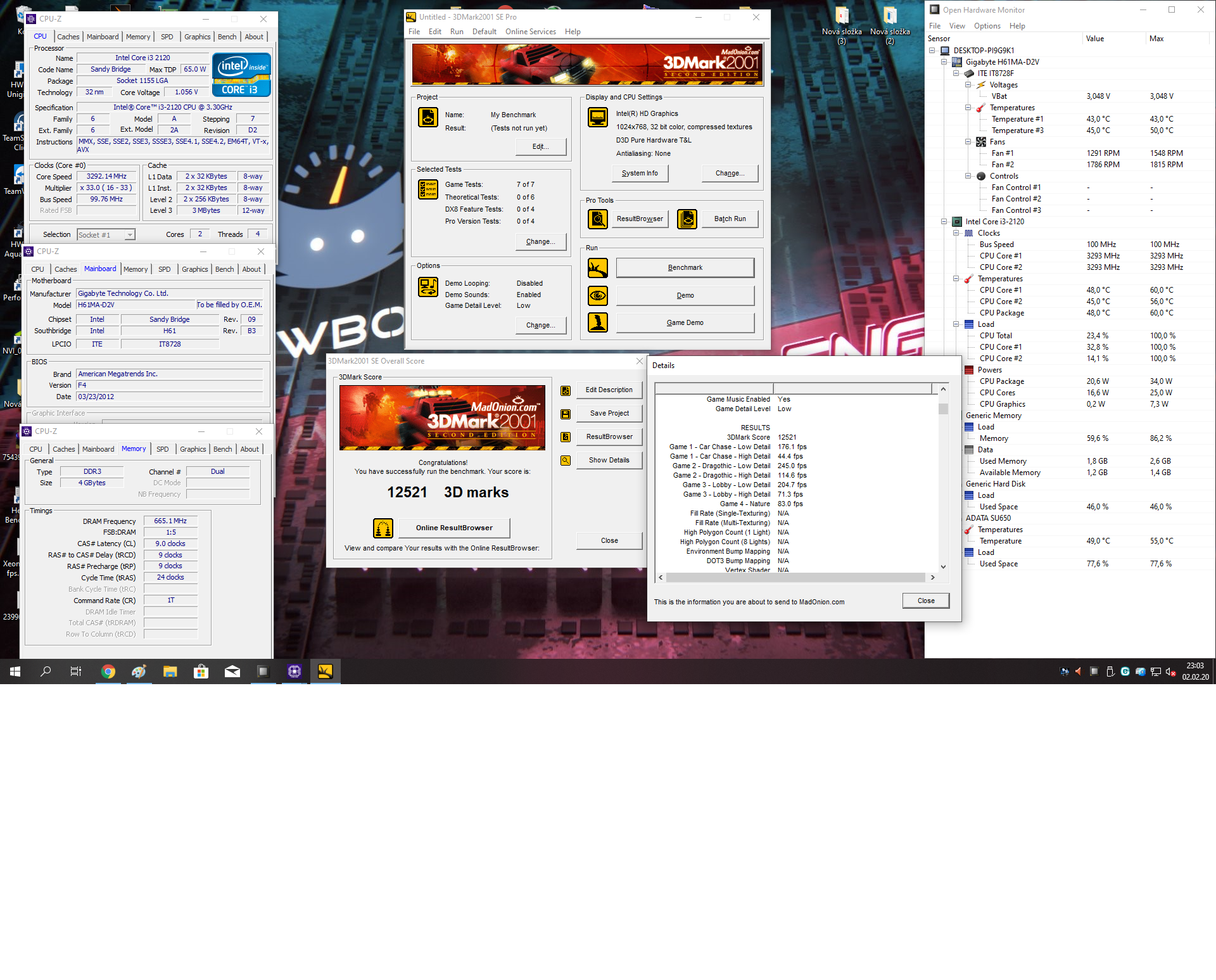Screen dimensions: 1216x980
Task: Click the System Info button
Action: click(x=640, y=173)
